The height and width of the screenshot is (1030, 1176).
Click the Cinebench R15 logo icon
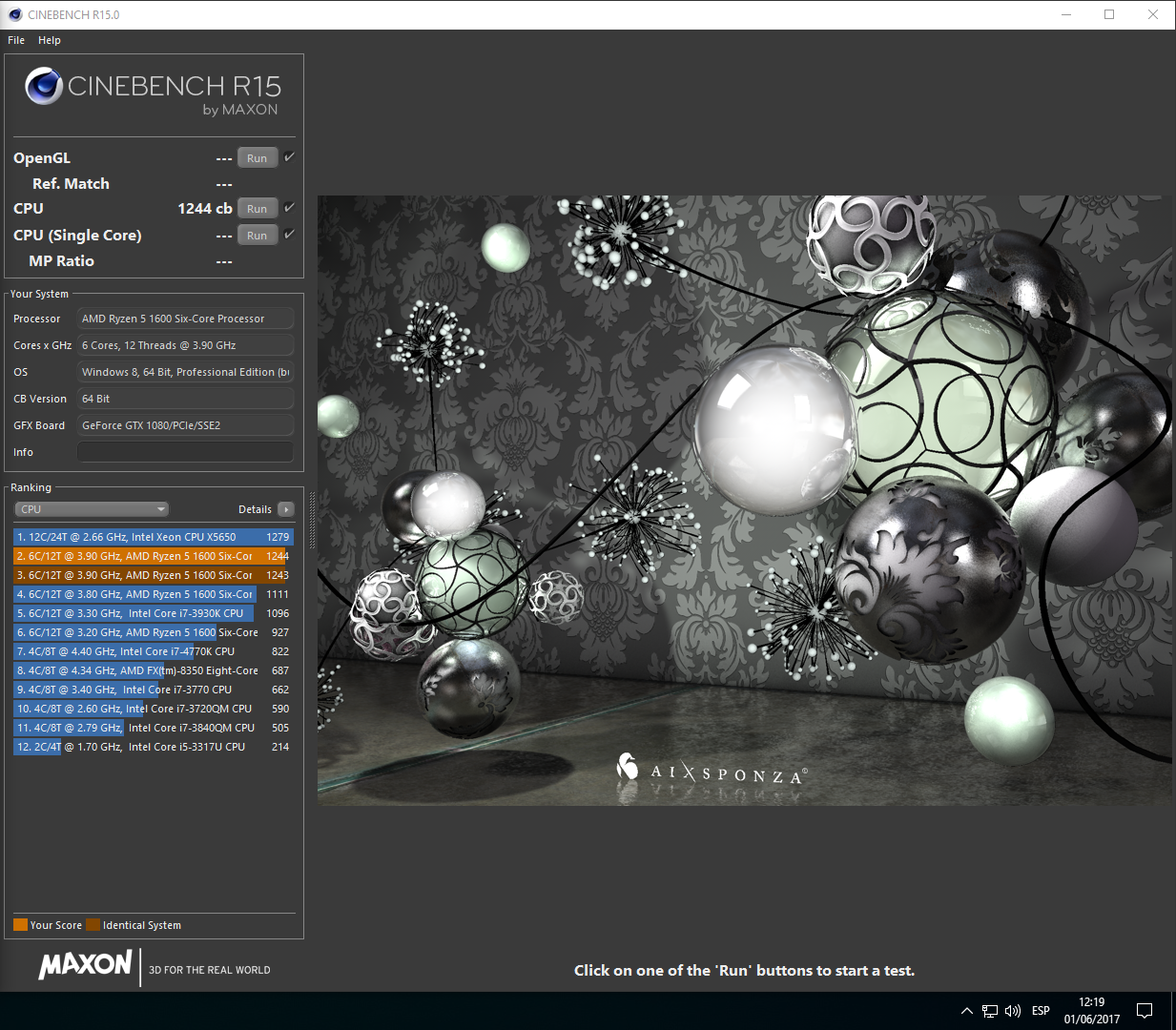[x=44, y=86]
